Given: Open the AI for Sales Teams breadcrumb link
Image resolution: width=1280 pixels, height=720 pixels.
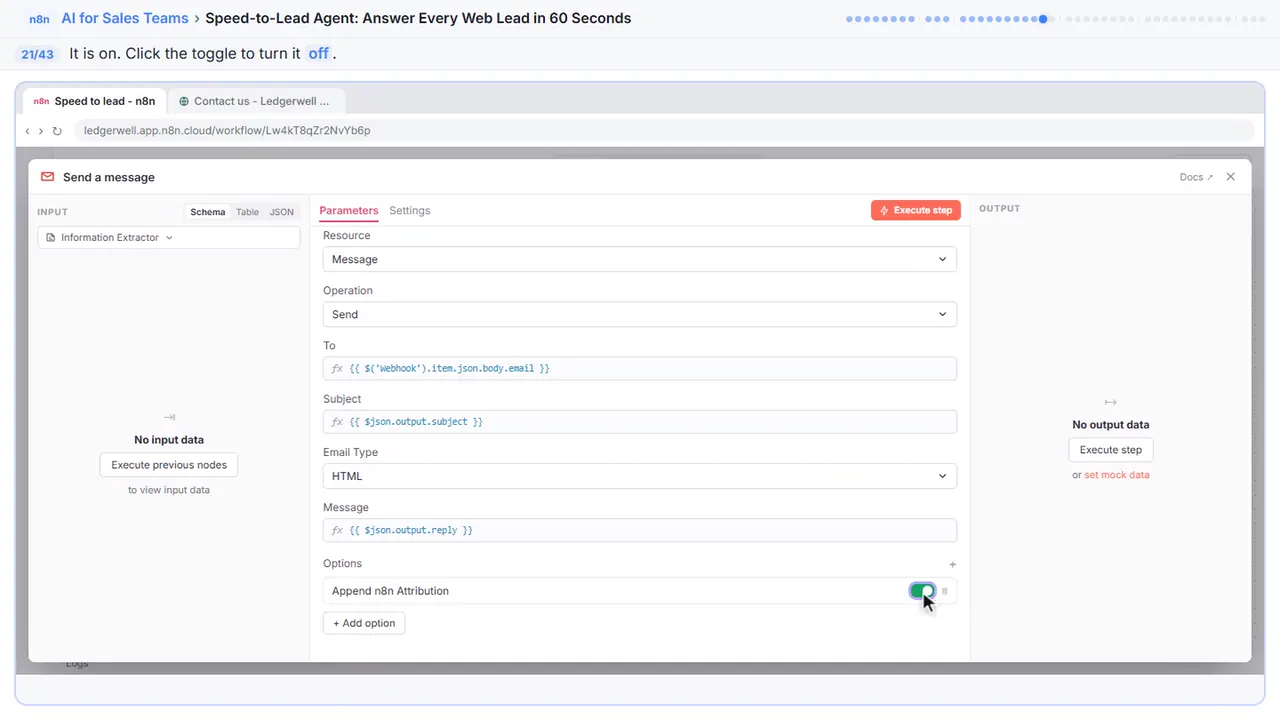Looking at the screenshot, I should pos(125,18).
